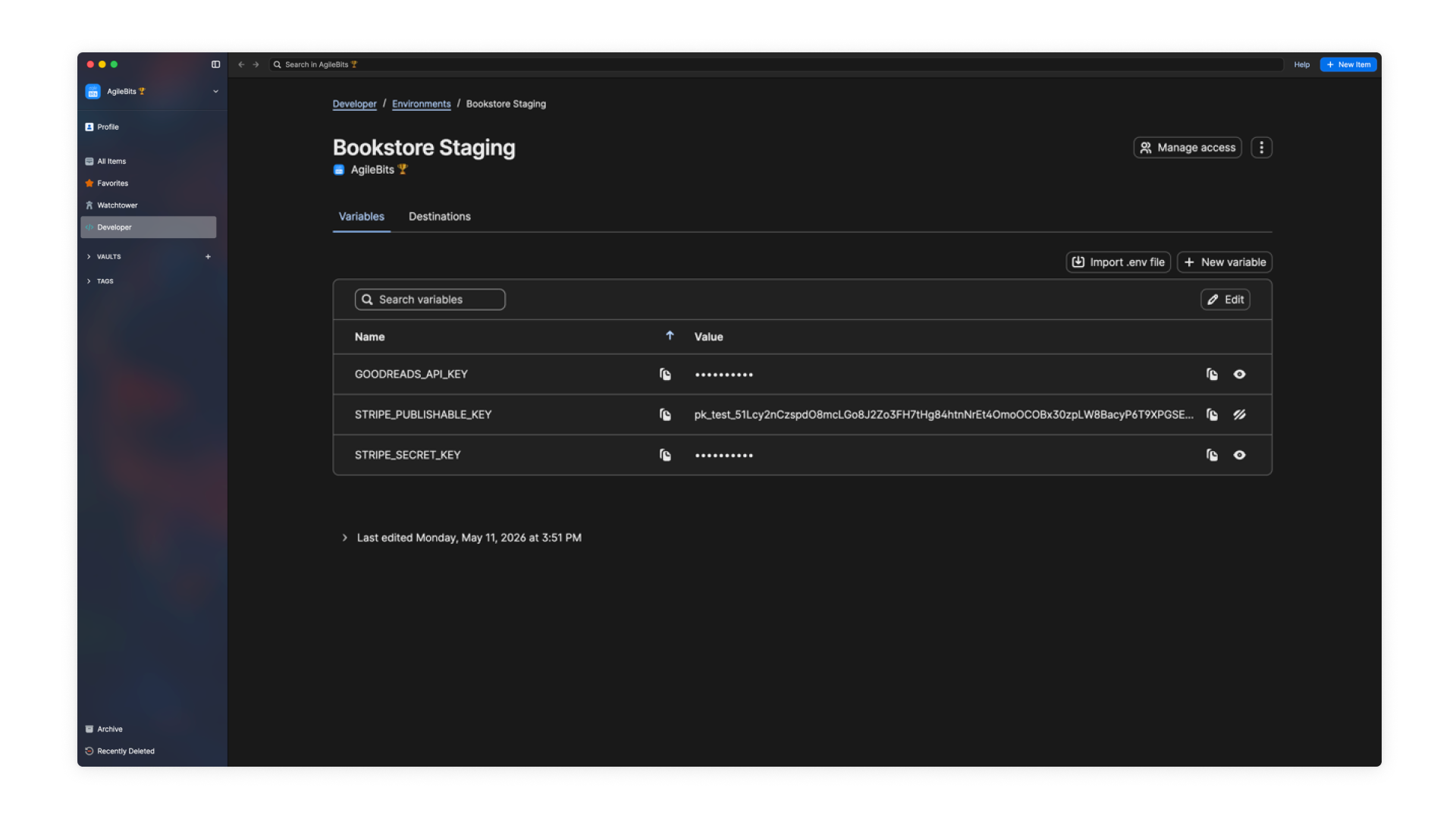Go to Developer breadcrumb link
Screen dimensions: 1456x819
[x=354, y=104]
